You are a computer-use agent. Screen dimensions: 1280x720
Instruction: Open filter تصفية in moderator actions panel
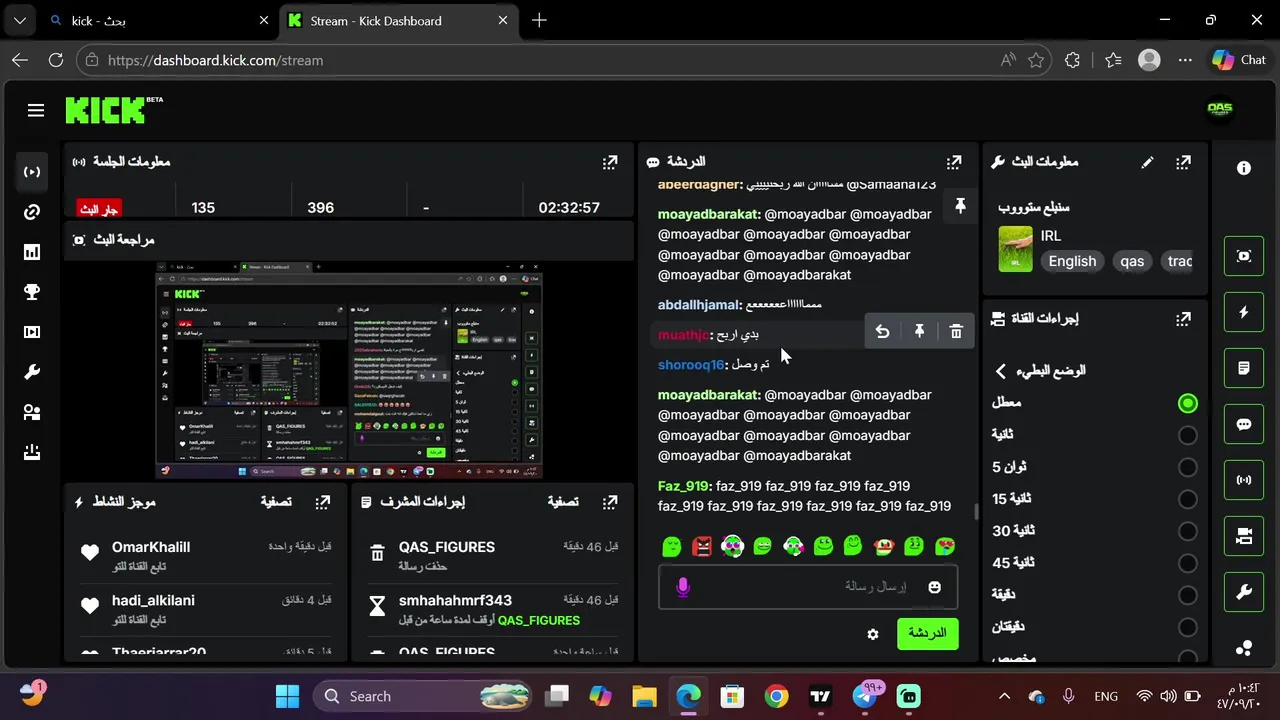pos(563,502)
